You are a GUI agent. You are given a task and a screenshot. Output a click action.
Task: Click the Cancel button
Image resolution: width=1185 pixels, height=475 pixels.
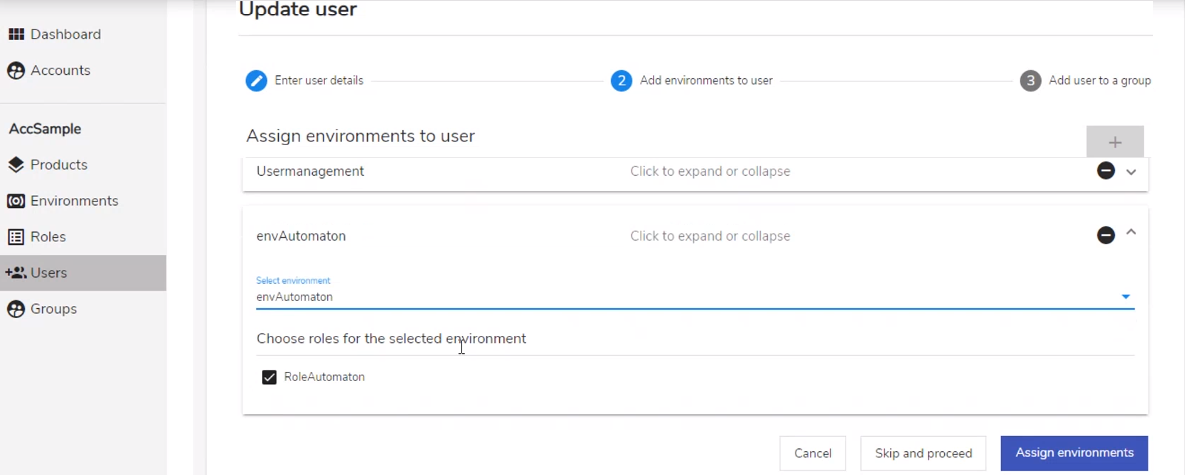coord(812,453)
